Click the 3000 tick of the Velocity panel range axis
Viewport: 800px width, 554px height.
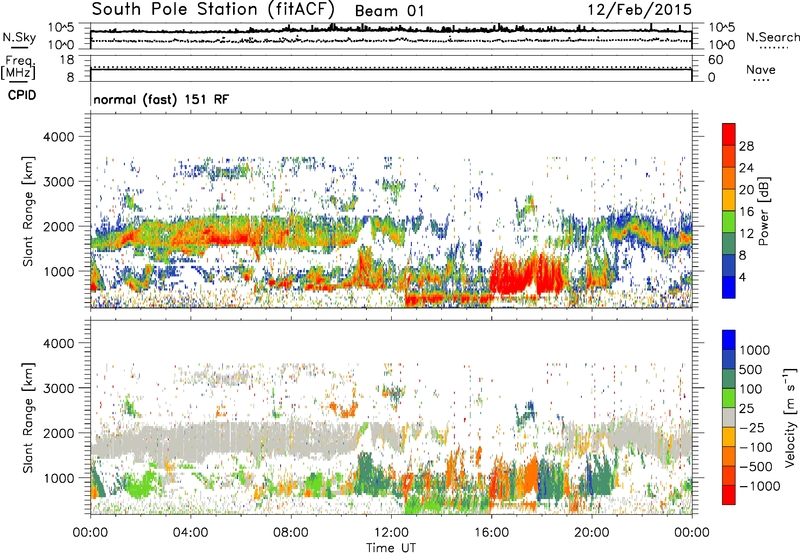(x=58, y=388)
